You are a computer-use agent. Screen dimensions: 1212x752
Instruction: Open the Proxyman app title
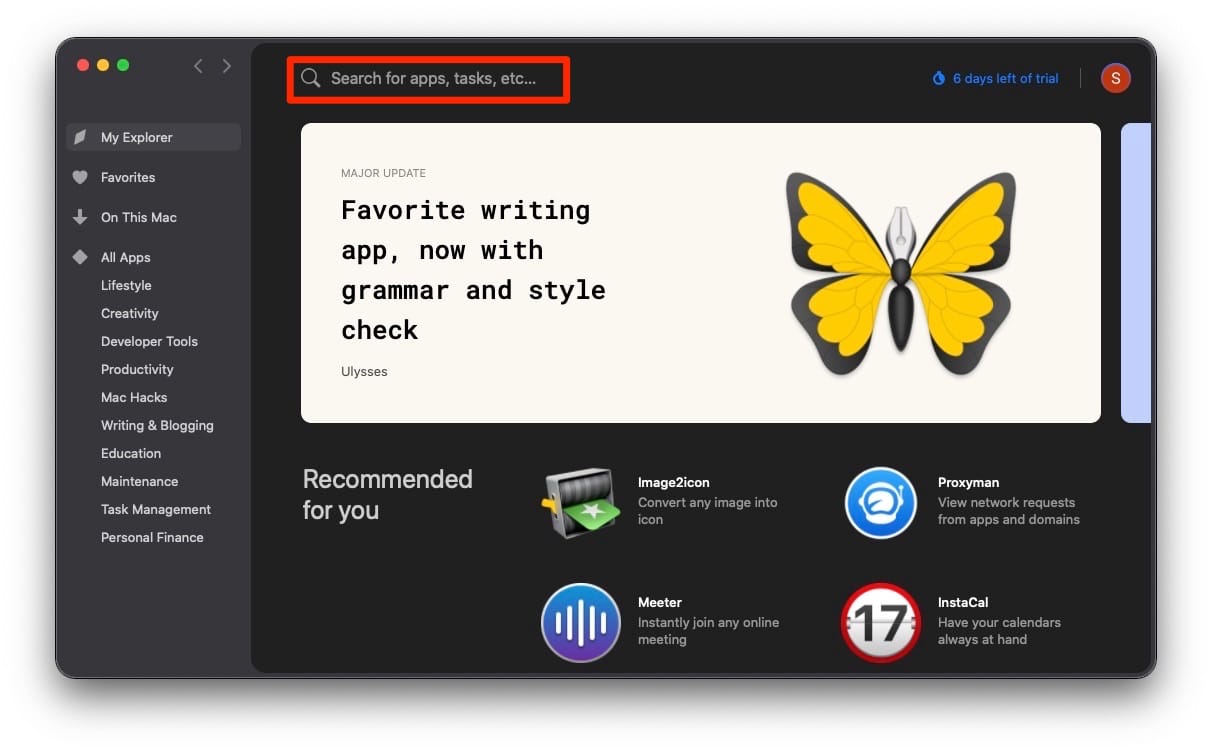tap(968, 482)
